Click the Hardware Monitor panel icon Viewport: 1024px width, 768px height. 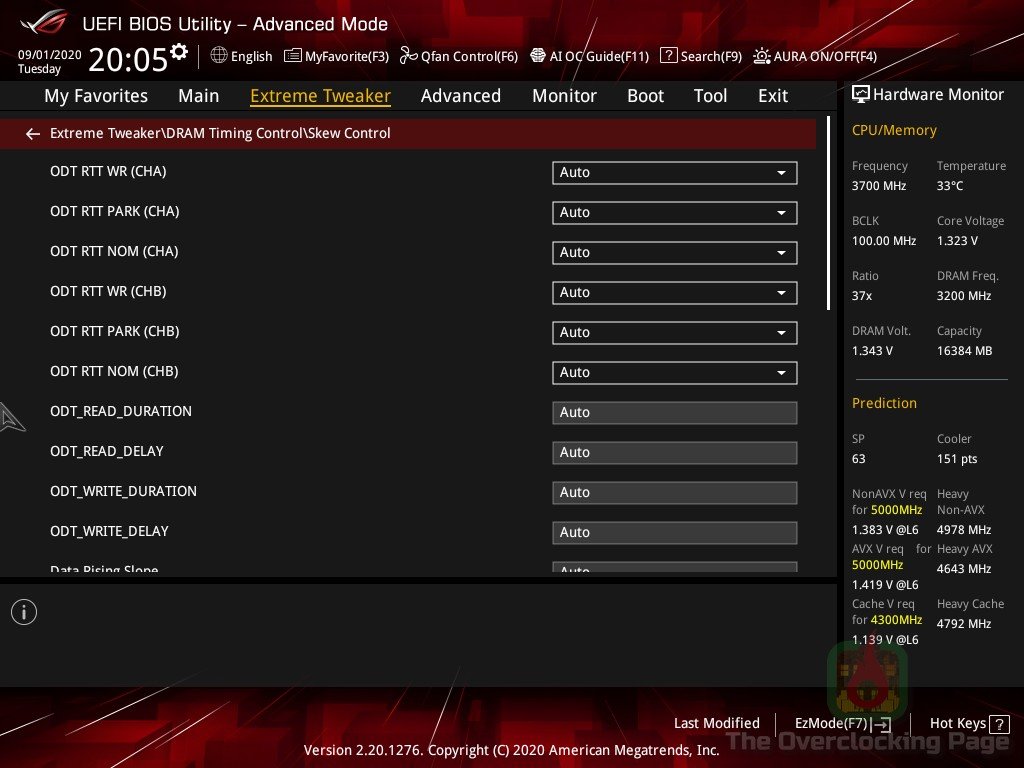point(862,94)
